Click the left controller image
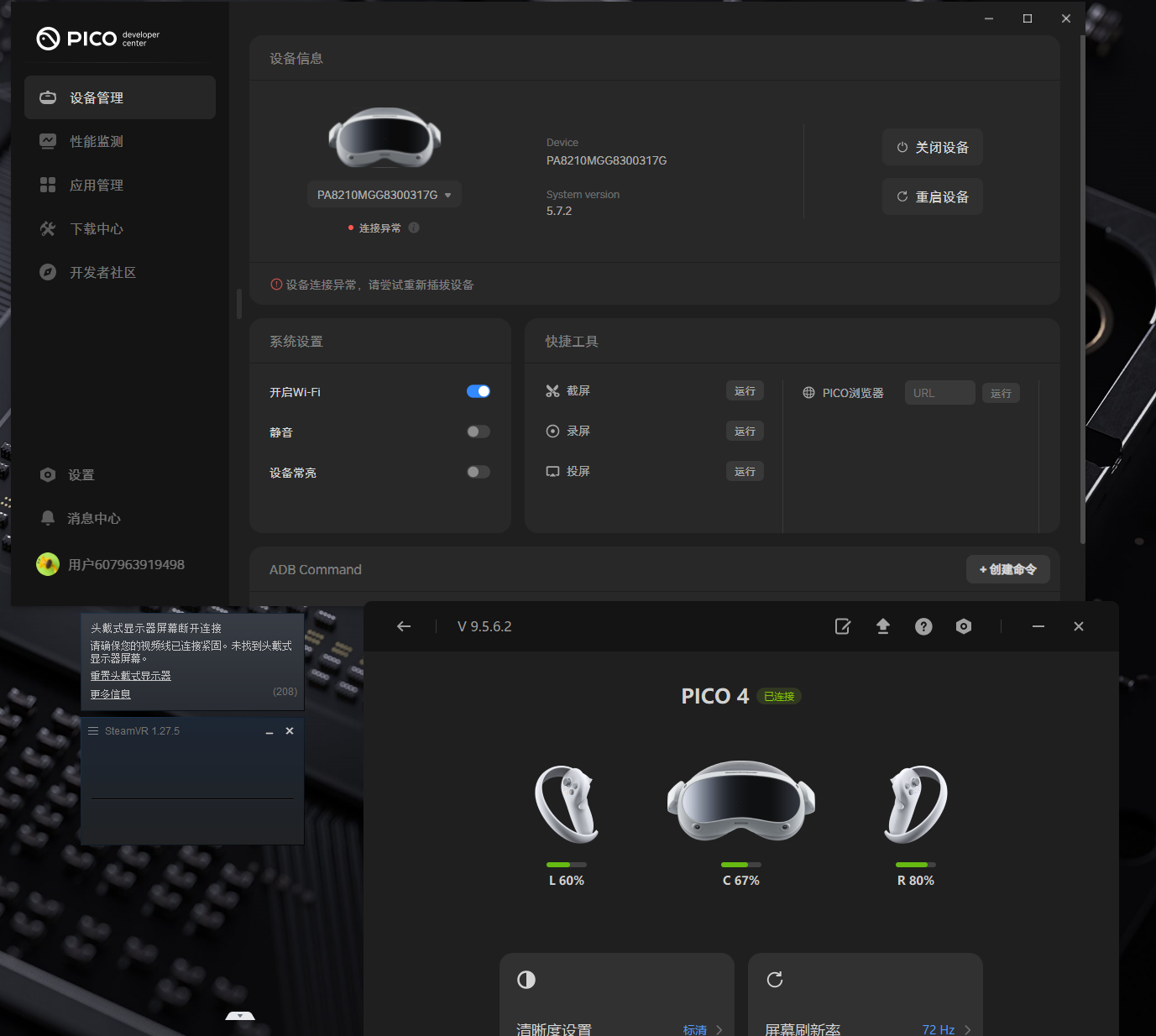This screenshot has width=1156, height=1036. point(567,804)
